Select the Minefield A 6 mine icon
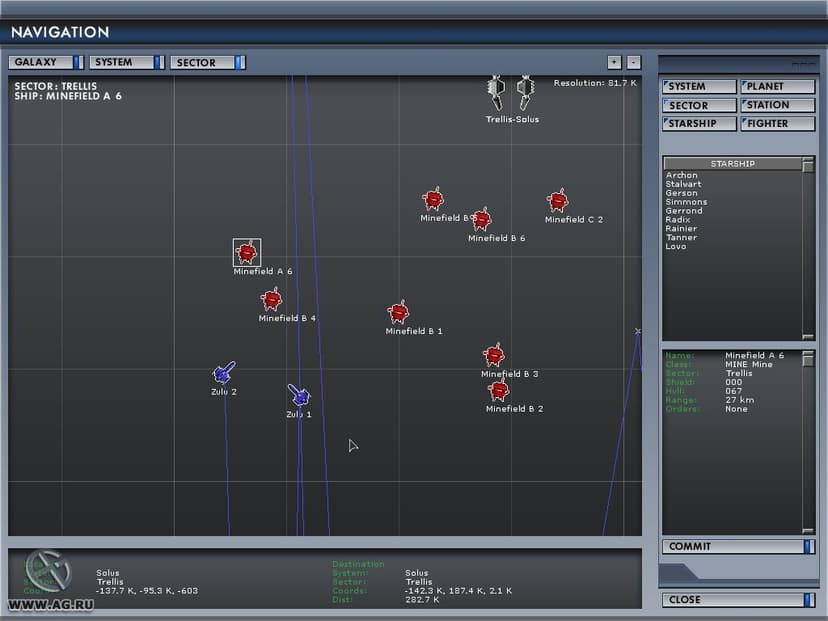 [247, 252]
